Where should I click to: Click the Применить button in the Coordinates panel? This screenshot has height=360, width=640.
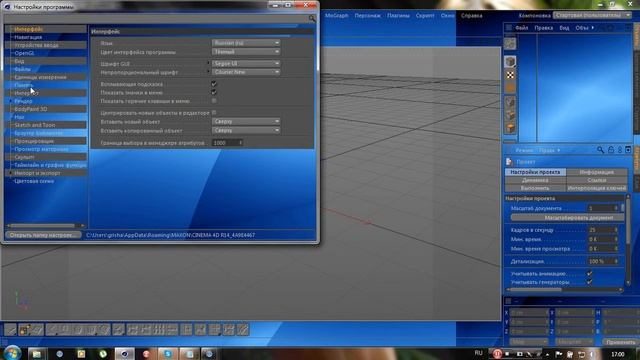pos(620,342)
